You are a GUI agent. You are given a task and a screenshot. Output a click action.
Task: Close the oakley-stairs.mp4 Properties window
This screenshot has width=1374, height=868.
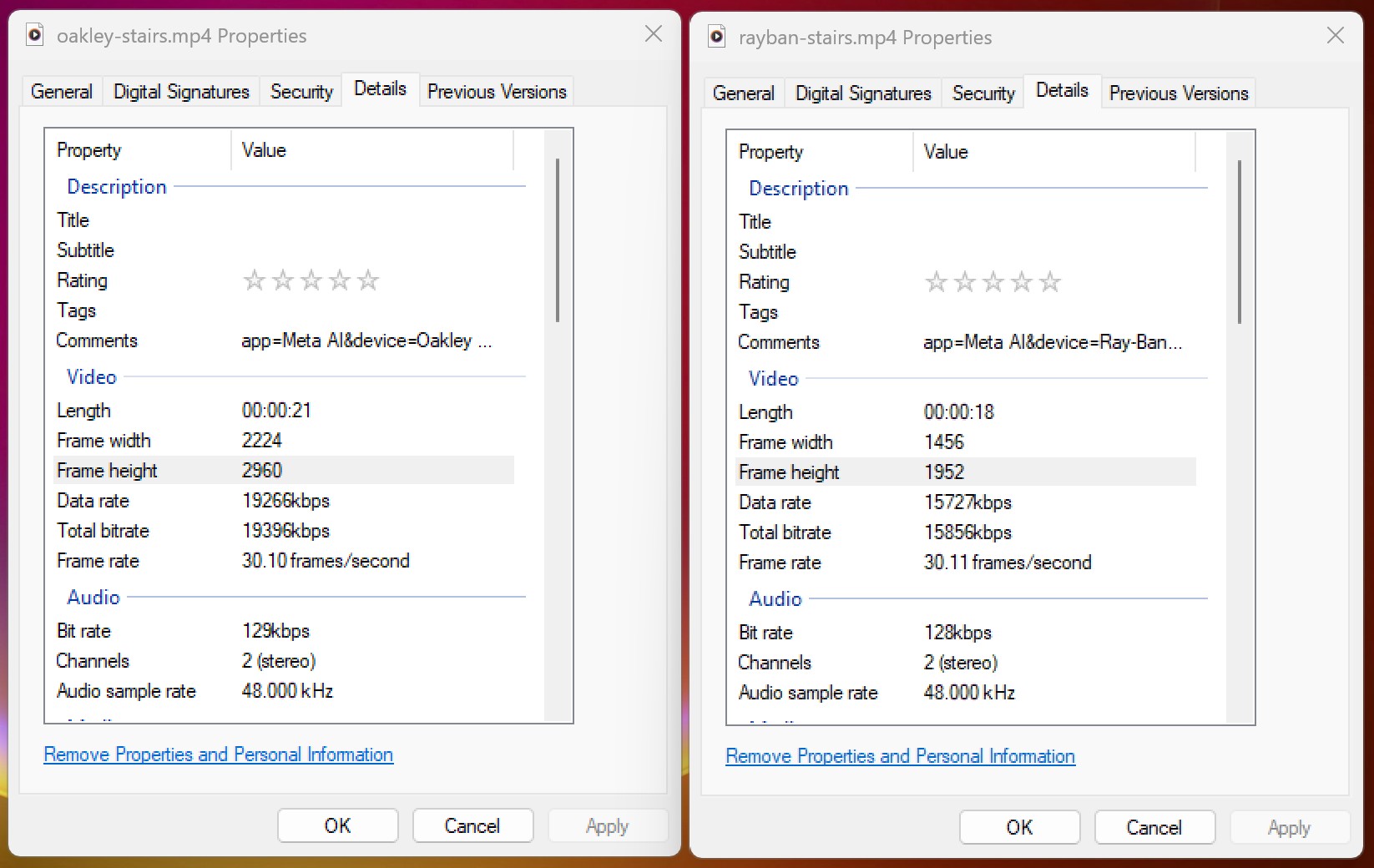pos(654,33)
